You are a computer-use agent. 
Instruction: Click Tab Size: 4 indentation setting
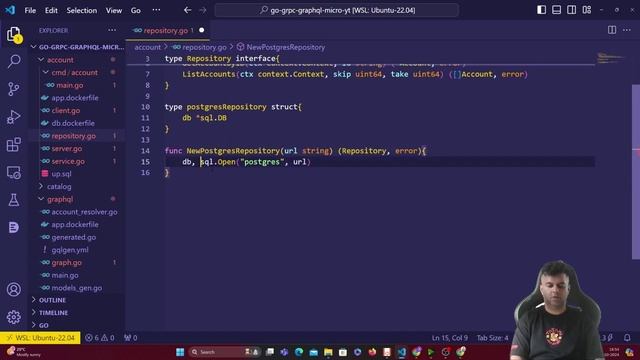click(x=492, y=338)
